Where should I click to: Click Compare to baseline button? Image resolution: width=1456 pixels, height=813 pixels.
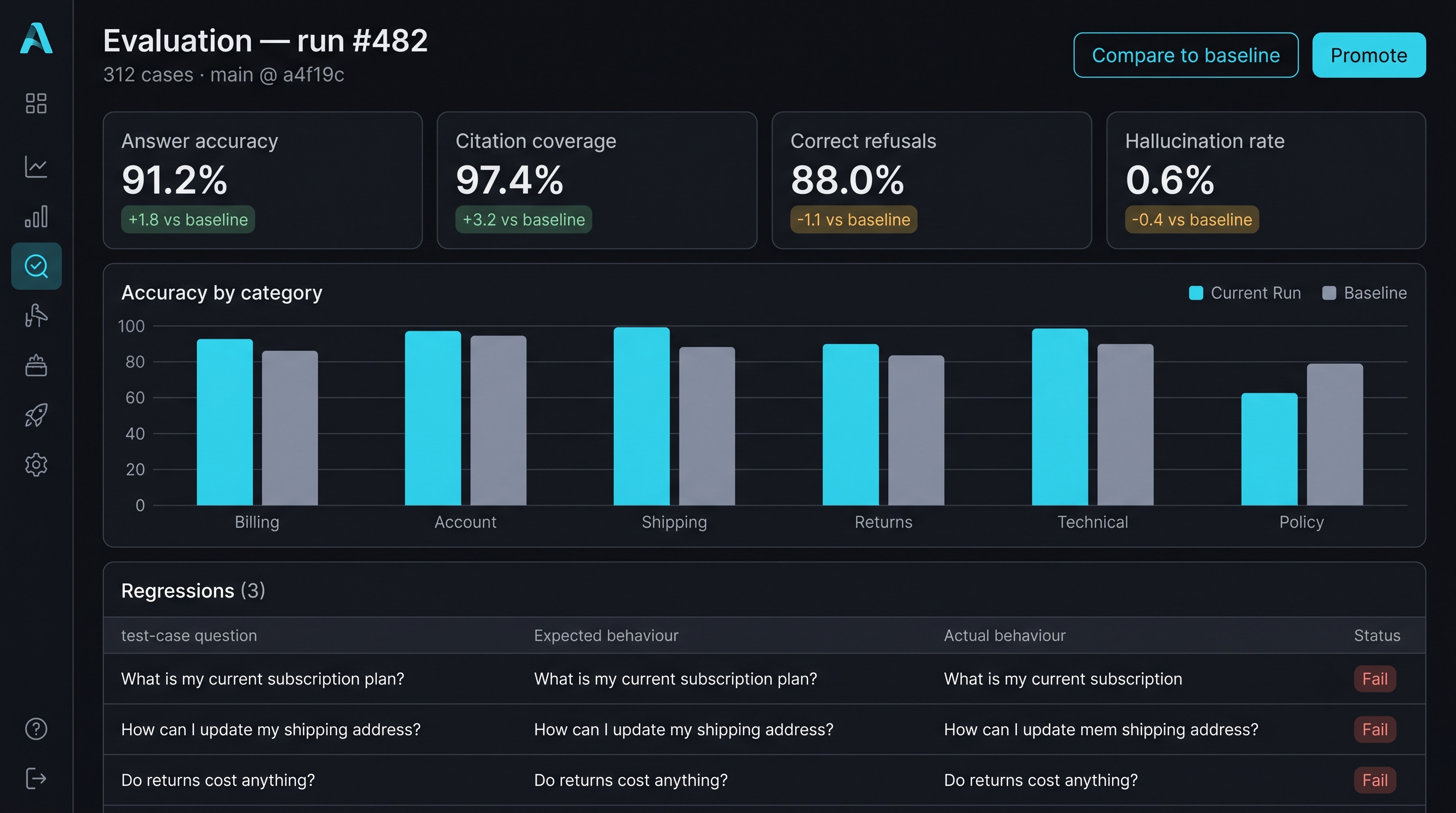point(1186,55)
